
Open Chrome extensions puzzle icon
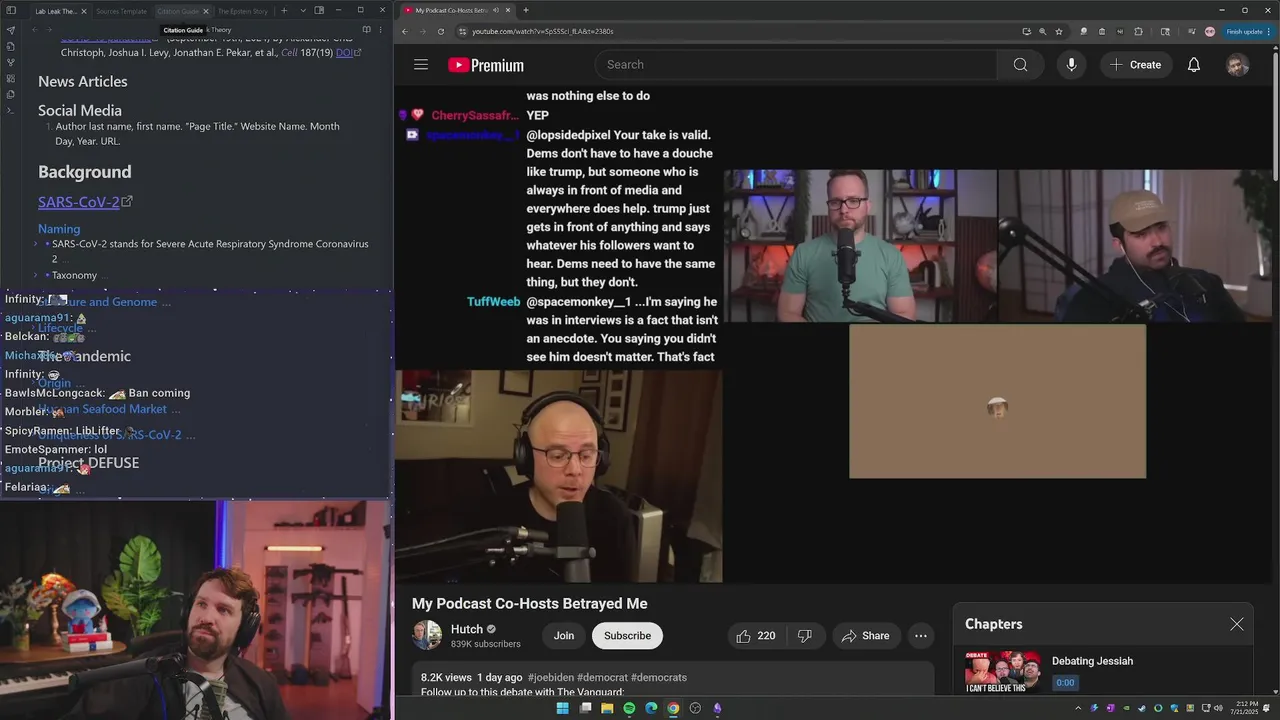click(x=1138, y=31)
